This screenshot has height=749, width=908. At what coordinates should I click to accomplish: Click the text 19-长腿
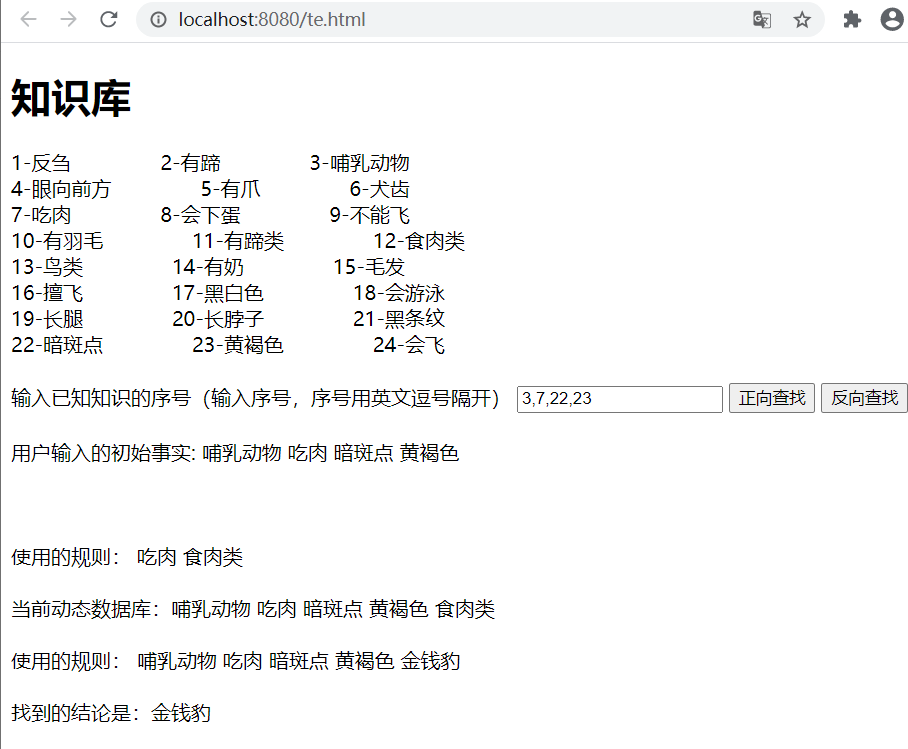pos(47,320)
